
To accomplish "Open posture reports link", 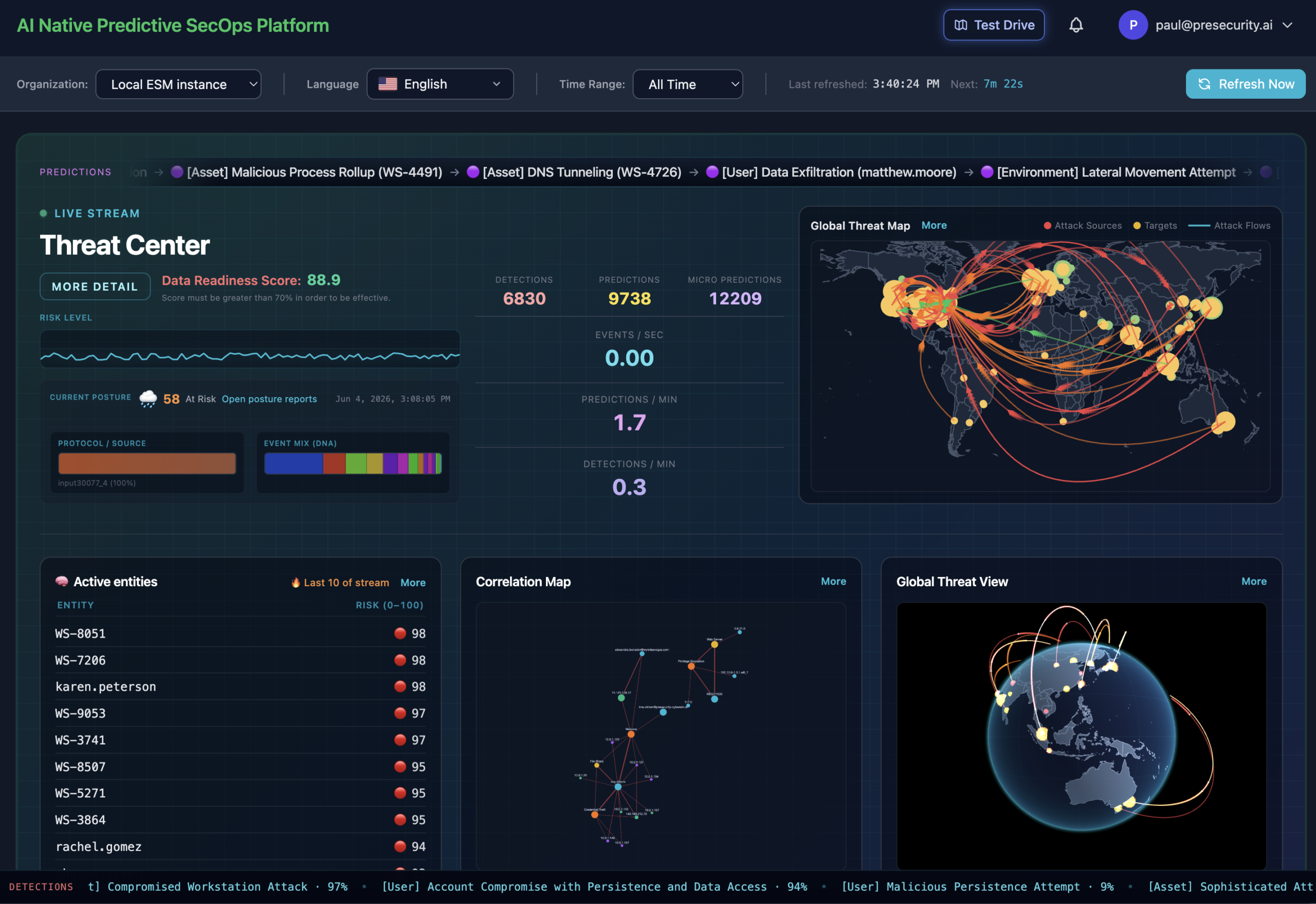I will coord(269,399).
